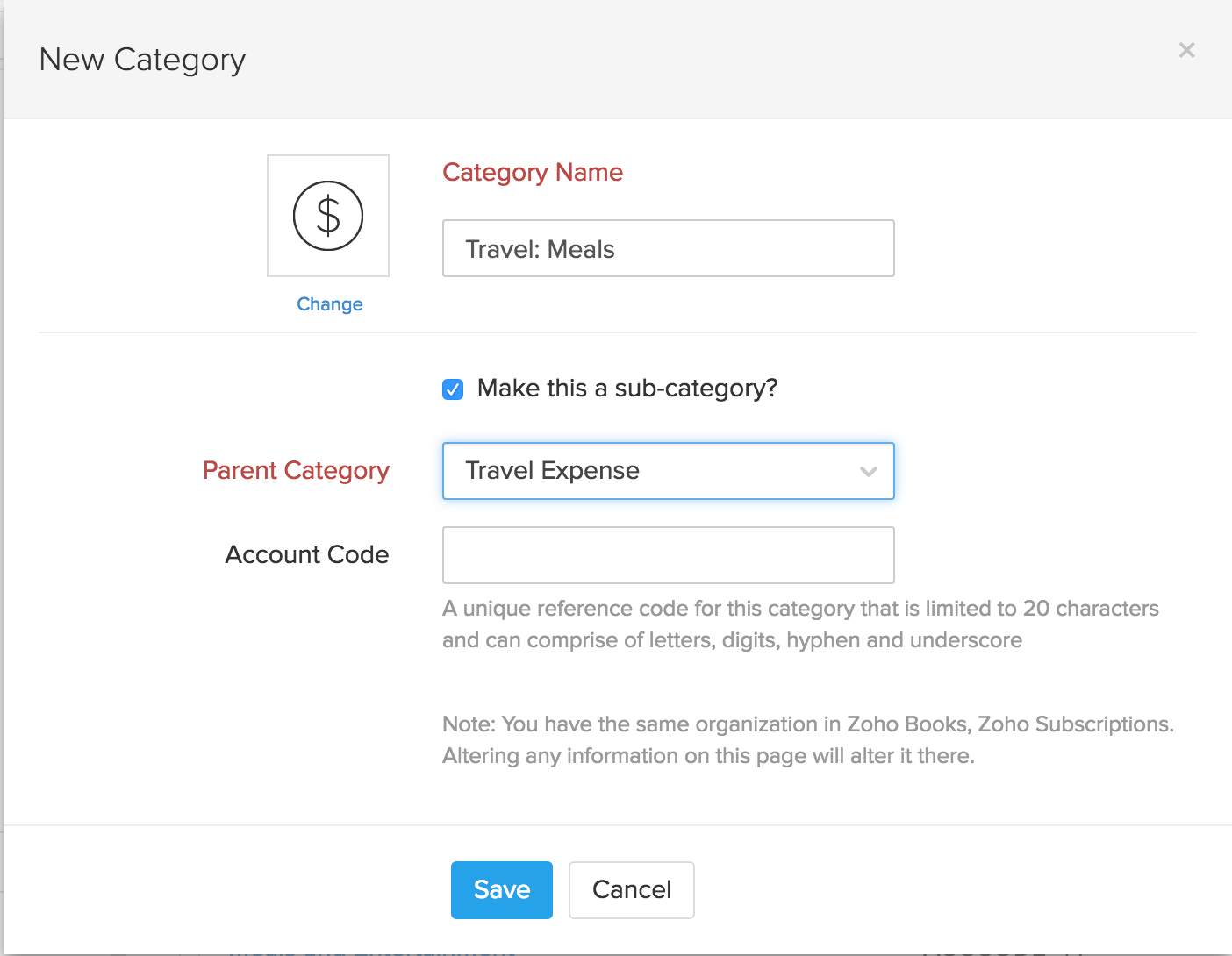
Task: Click the New Category dialog title
Action: 141,60
